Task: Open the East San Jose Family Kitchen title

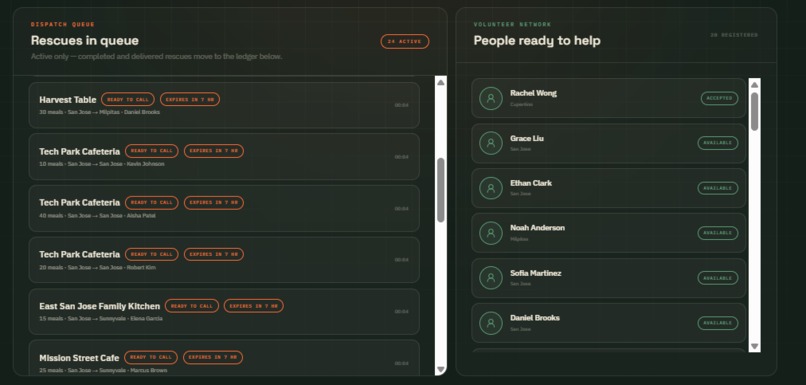Action: (x=100, y=306)
